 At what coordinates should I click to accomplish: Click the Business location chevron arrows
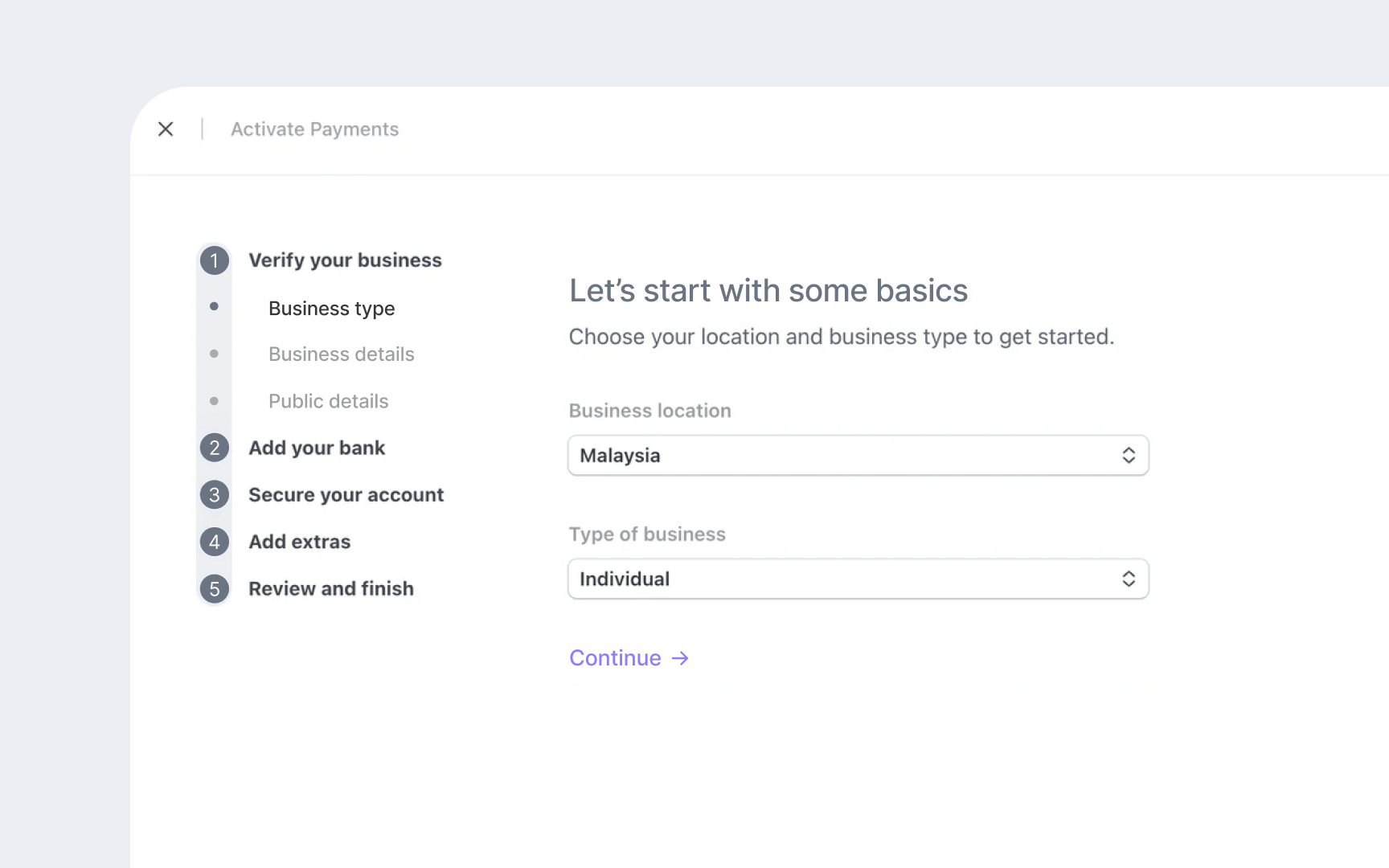[1129, 456]
